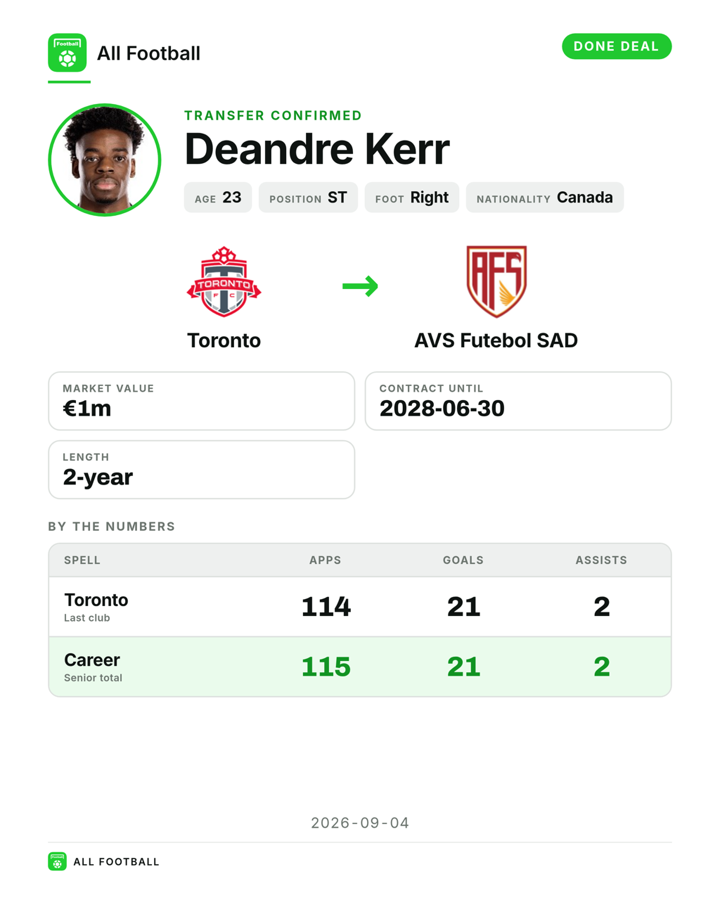Click the AVS Futebol SAD crest
The image size is (720, 900).
point(496,281)
